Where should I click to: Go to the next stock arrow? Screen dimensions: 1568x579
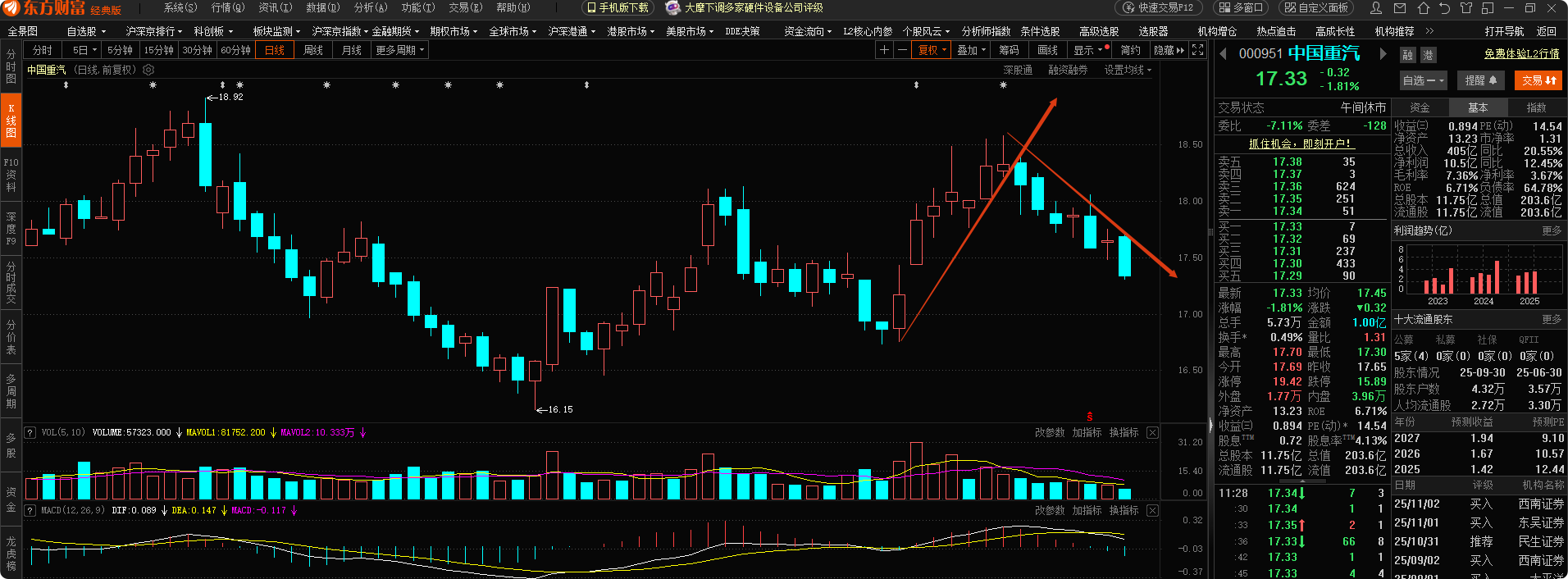(x=1383, y=54)
